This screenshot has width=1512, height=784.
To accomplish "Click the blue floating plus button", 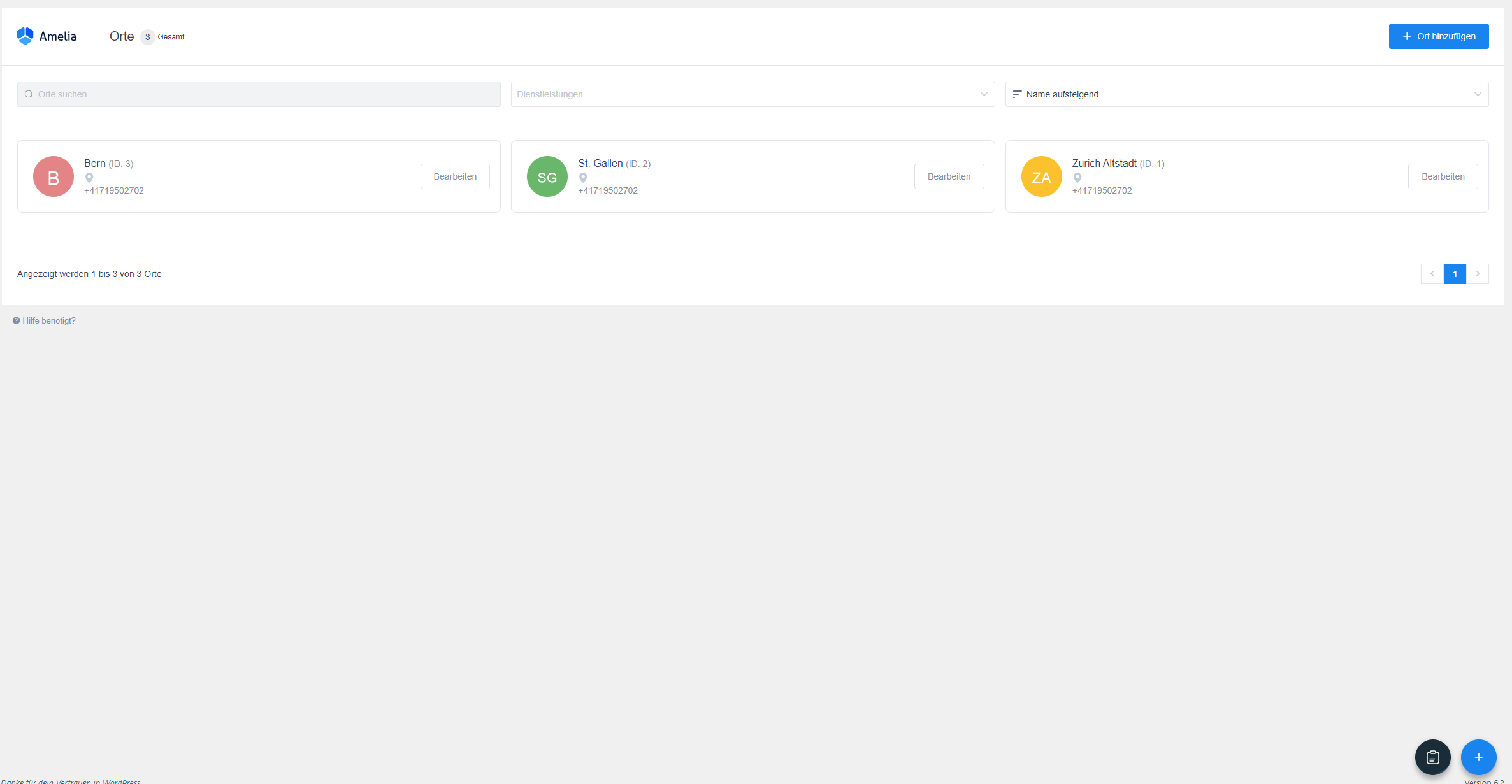I will pos(1478,757).
